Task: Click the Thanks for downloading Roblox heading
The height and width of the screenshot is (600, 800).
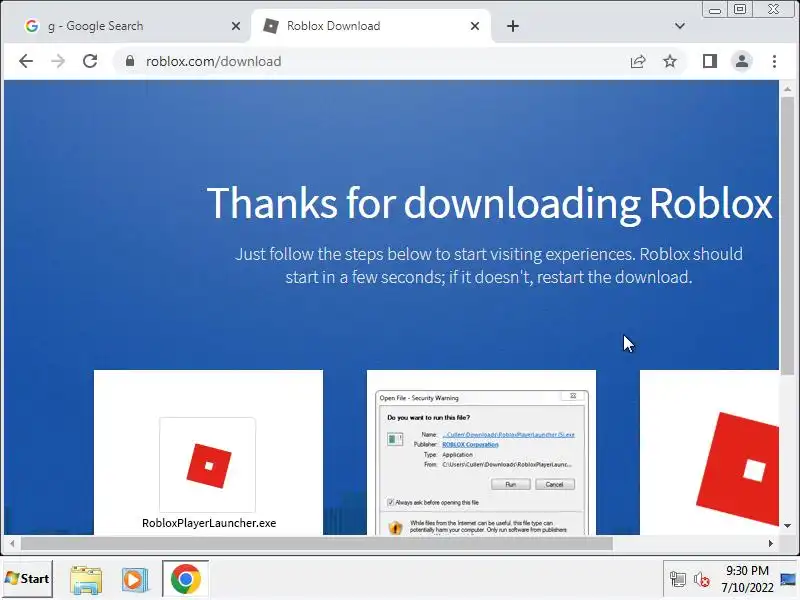Action: click(489, 203)
